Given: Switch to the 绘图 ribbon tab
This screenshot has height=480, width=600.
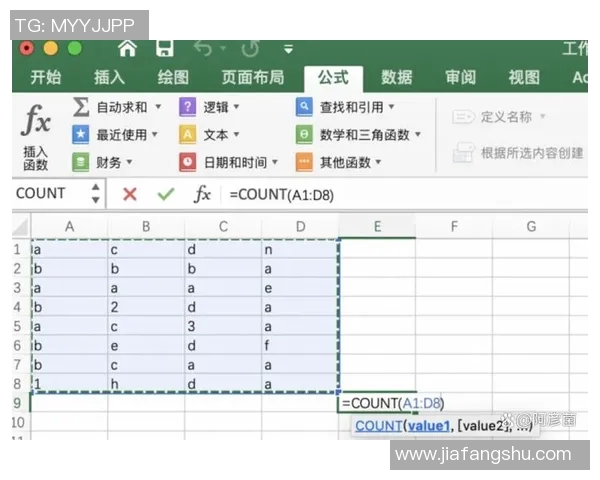Looking at the screenshot, I should tap(173, 77).
